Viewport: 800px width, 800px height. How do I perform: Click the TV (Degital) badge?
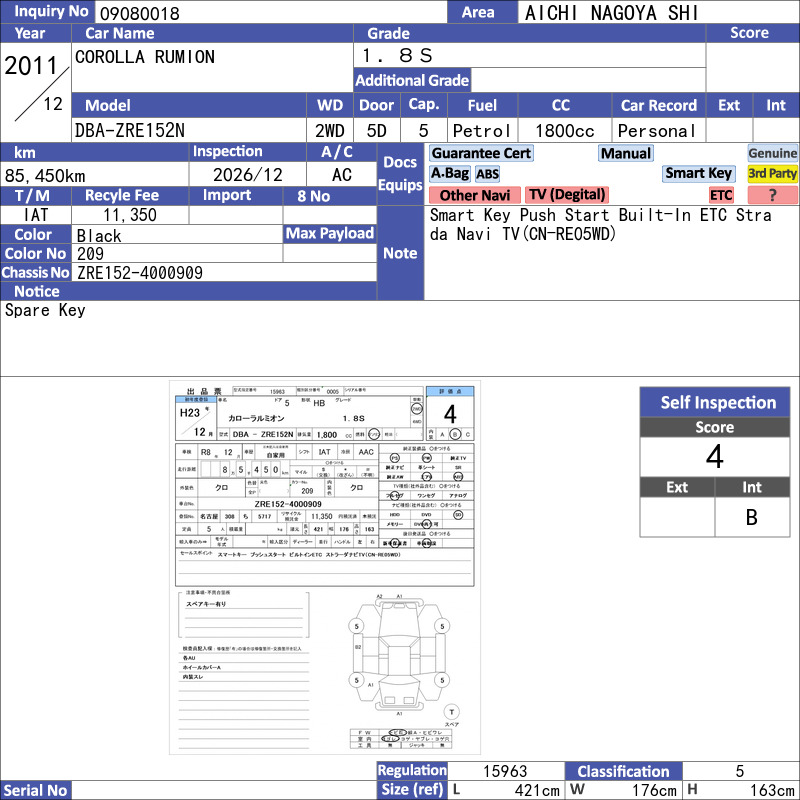[567, 194]
